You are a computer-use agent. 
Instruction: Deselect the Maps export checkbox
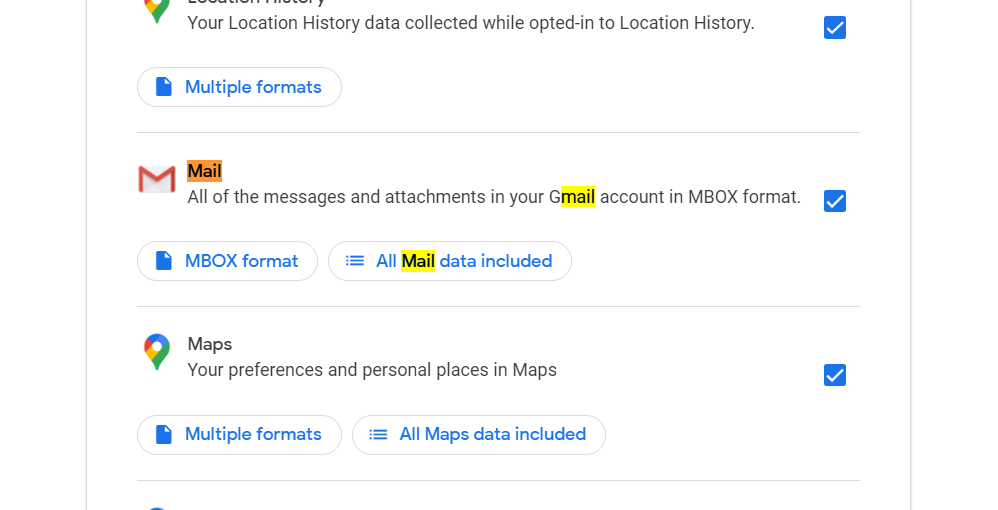tap(835, 375)
